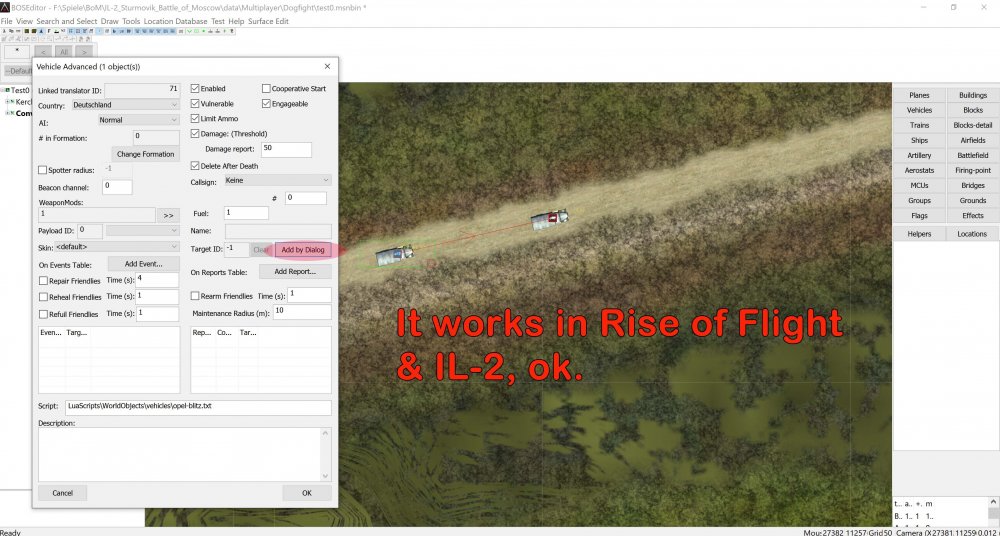Select the Airfields category in right panel
The width and height of the screenshot is (1000, 536).
pos(972,140)
